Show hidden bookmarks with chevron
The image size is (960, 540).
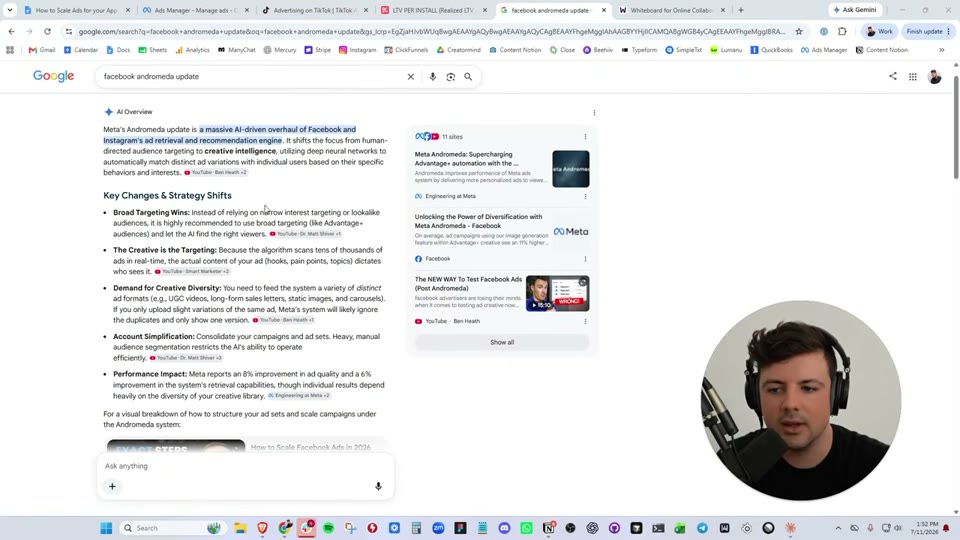(x=942, y=50)
